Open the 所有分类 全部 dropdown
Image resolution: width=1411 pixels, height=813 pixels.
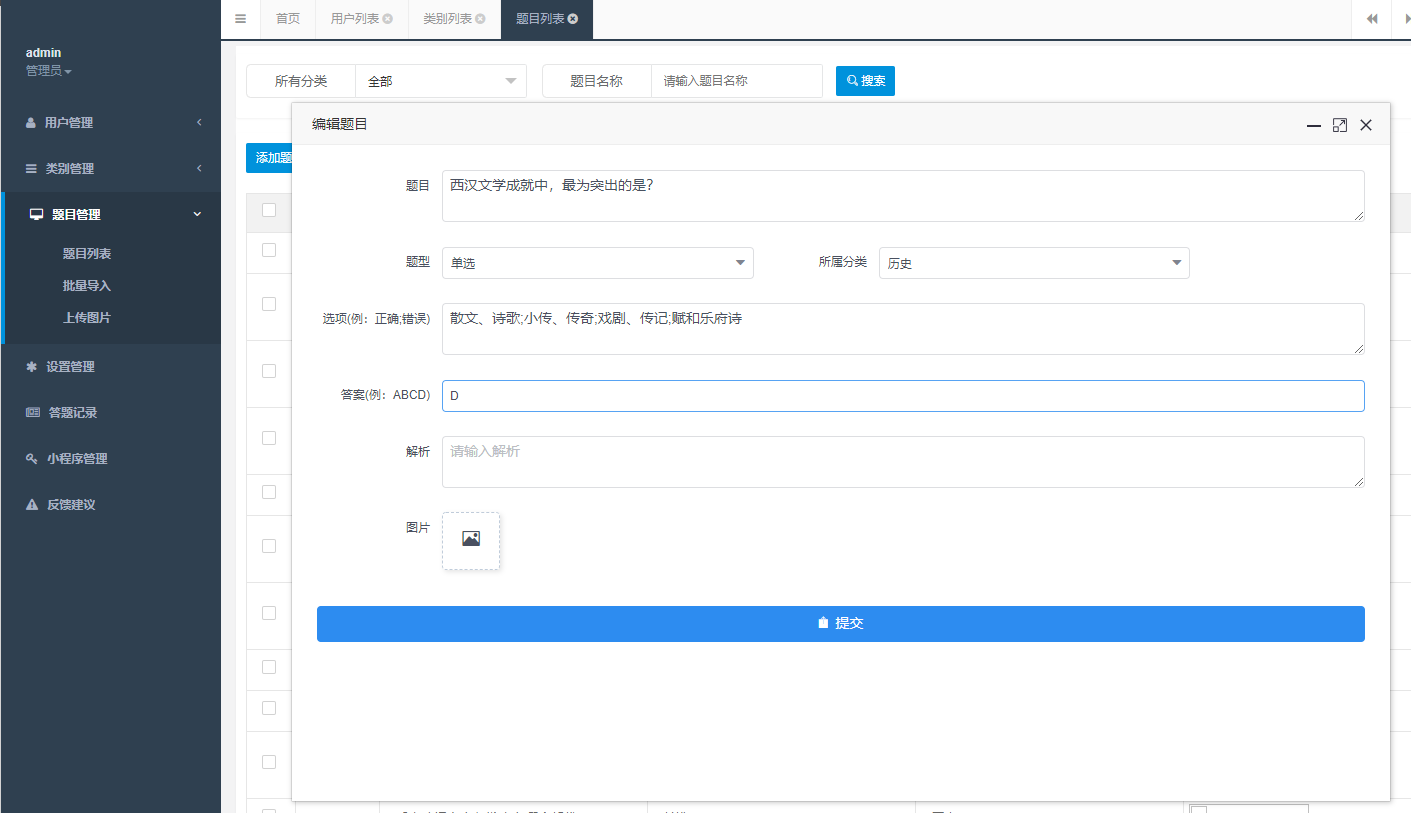click(441, 81)
